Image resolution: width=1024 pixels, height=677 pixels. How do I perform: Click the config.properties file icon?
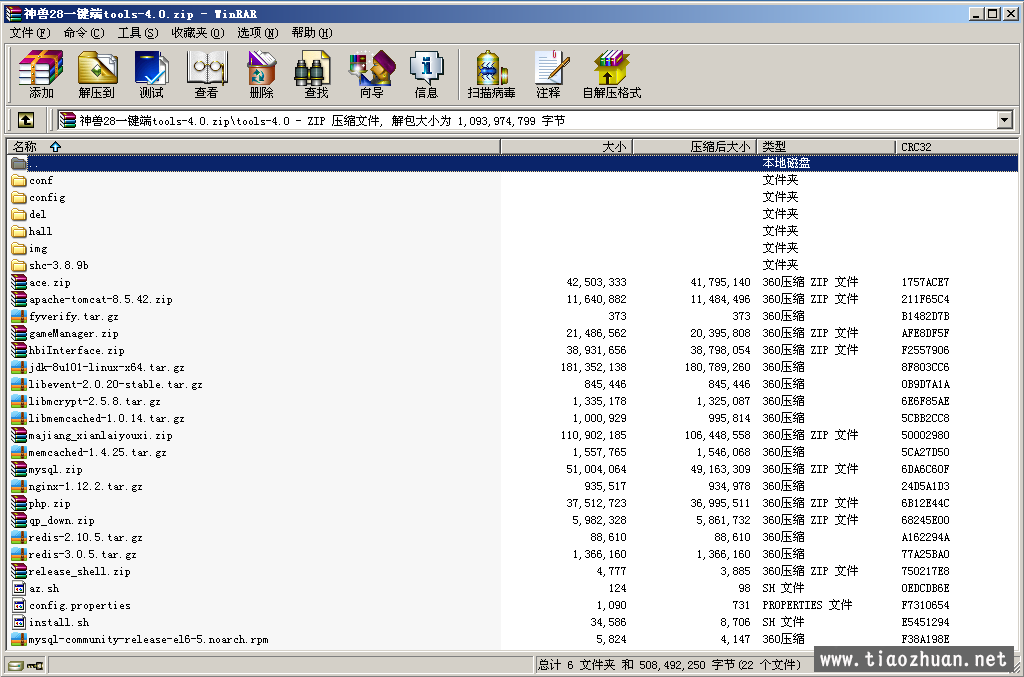19,605
